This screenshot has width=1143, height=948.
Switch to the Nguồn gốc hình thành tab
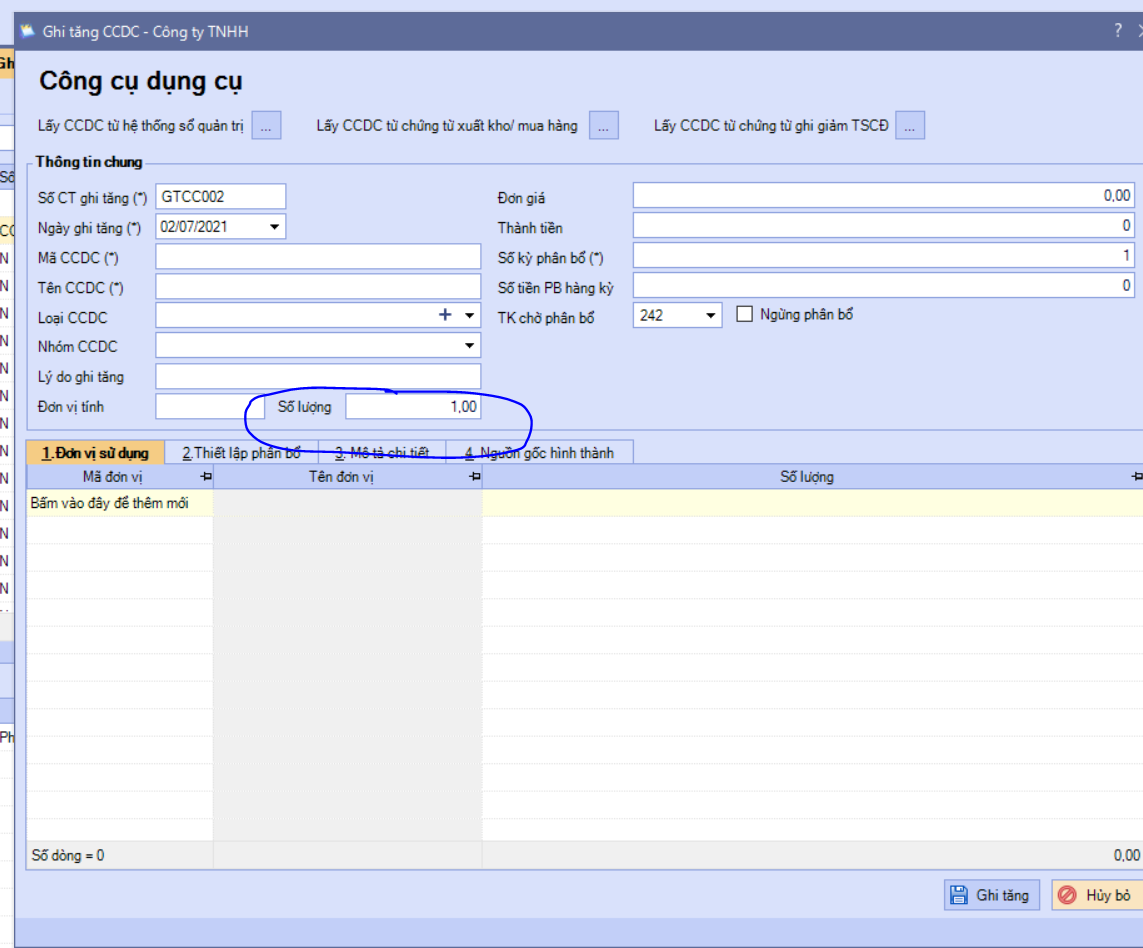[x=539, y=453]
